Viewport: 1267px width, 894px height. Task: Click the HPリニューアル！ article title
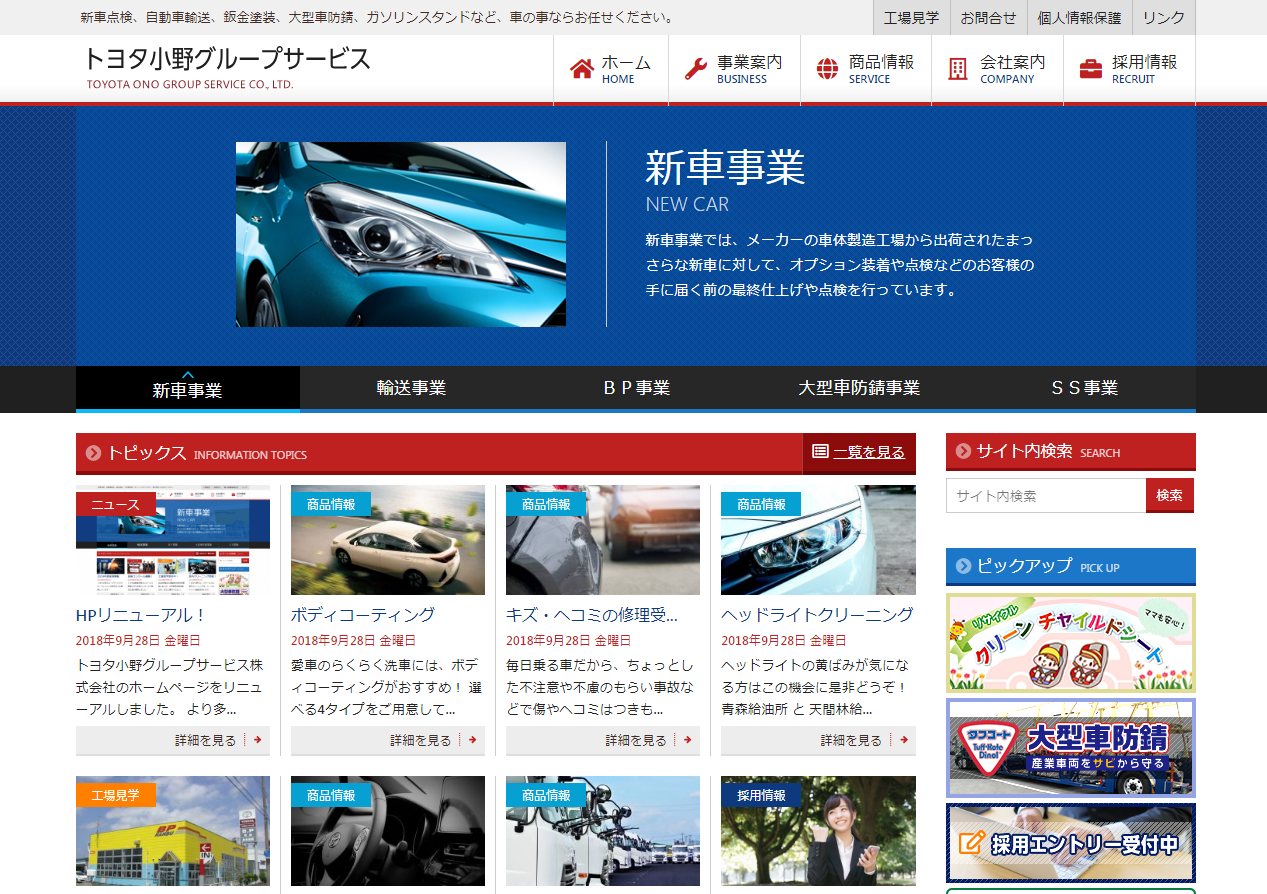coord(141,615)
